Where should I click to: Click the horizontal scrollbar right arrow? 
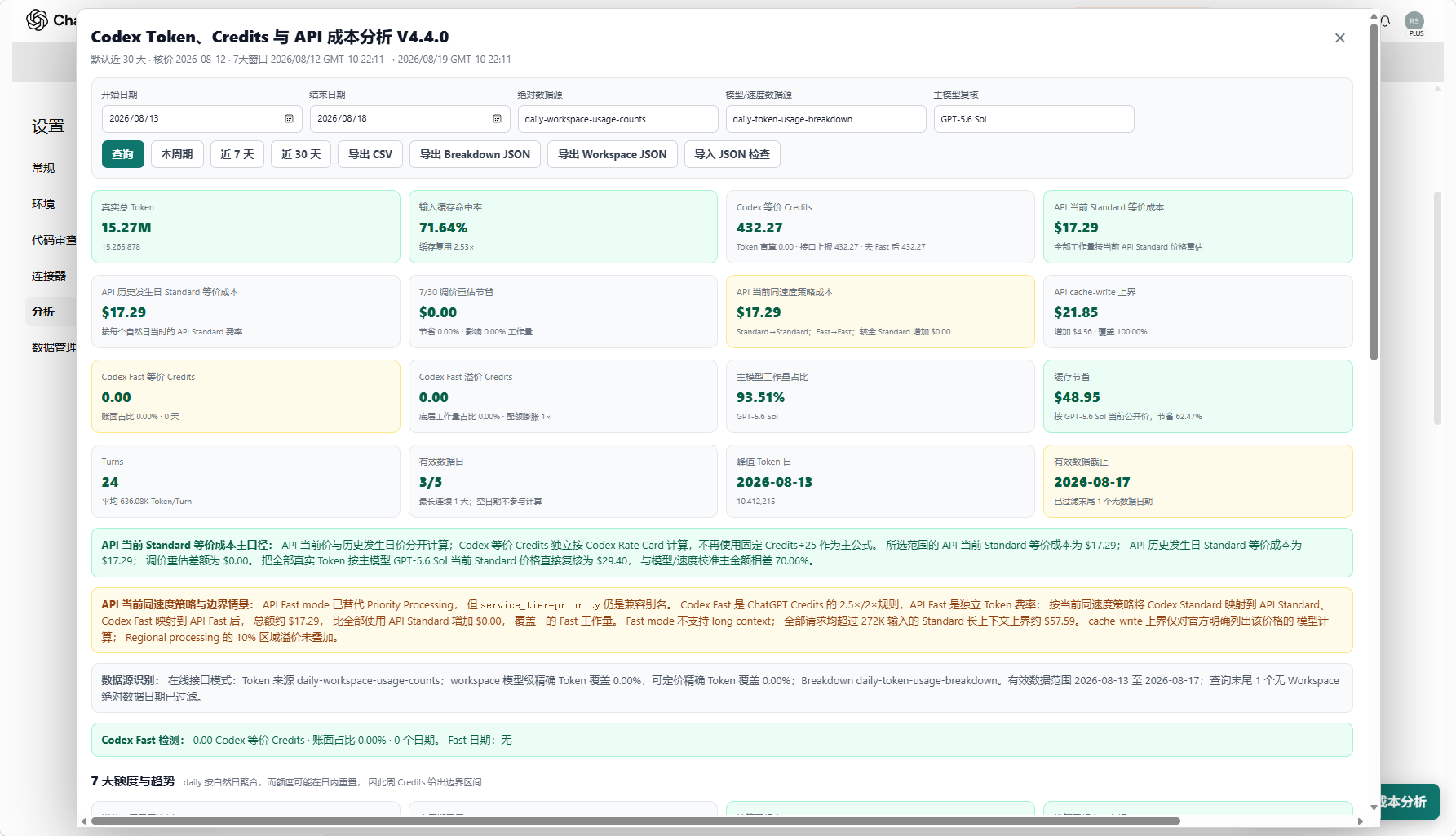(1360, 821)
